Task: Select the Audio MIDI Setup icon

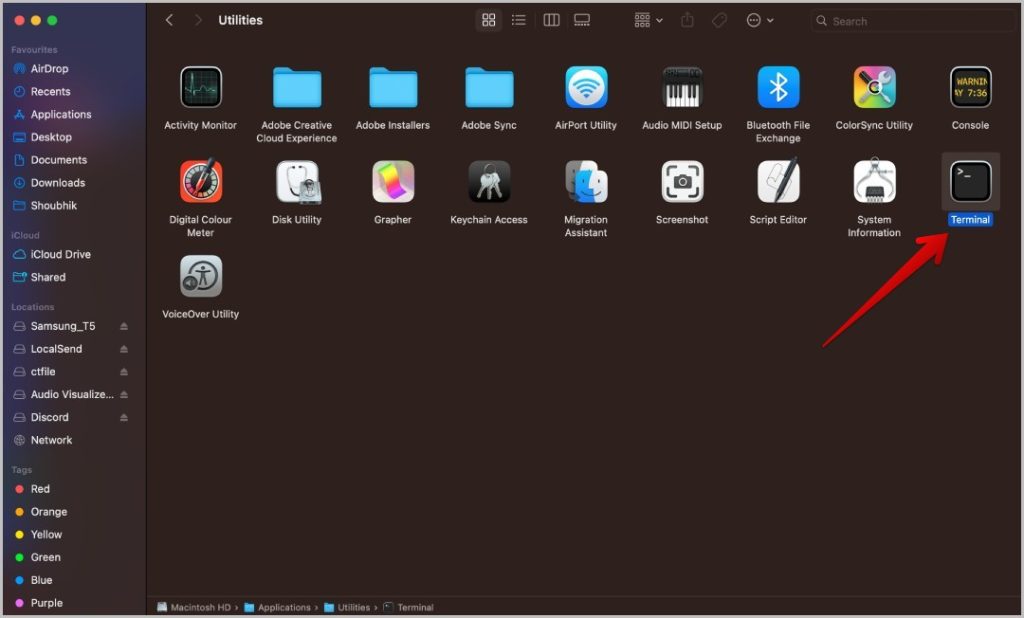Action: click(x=682, y=88)
